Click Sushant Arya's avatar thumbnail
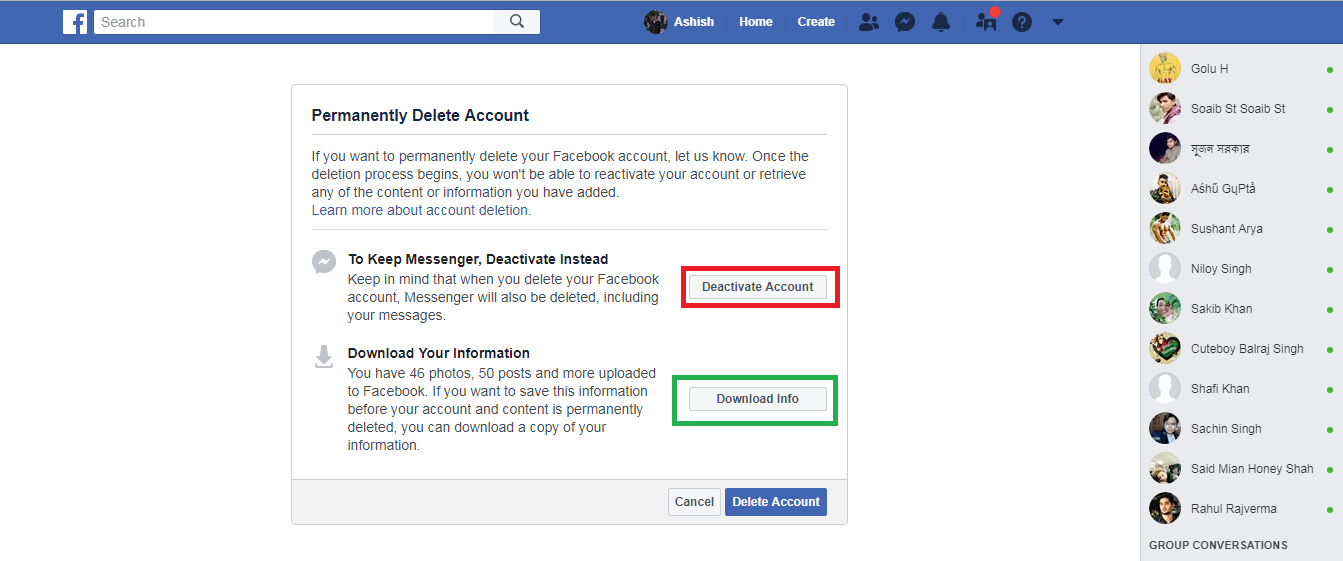The height and width of the screenshot is (561, 1343). pos(1165,229)
